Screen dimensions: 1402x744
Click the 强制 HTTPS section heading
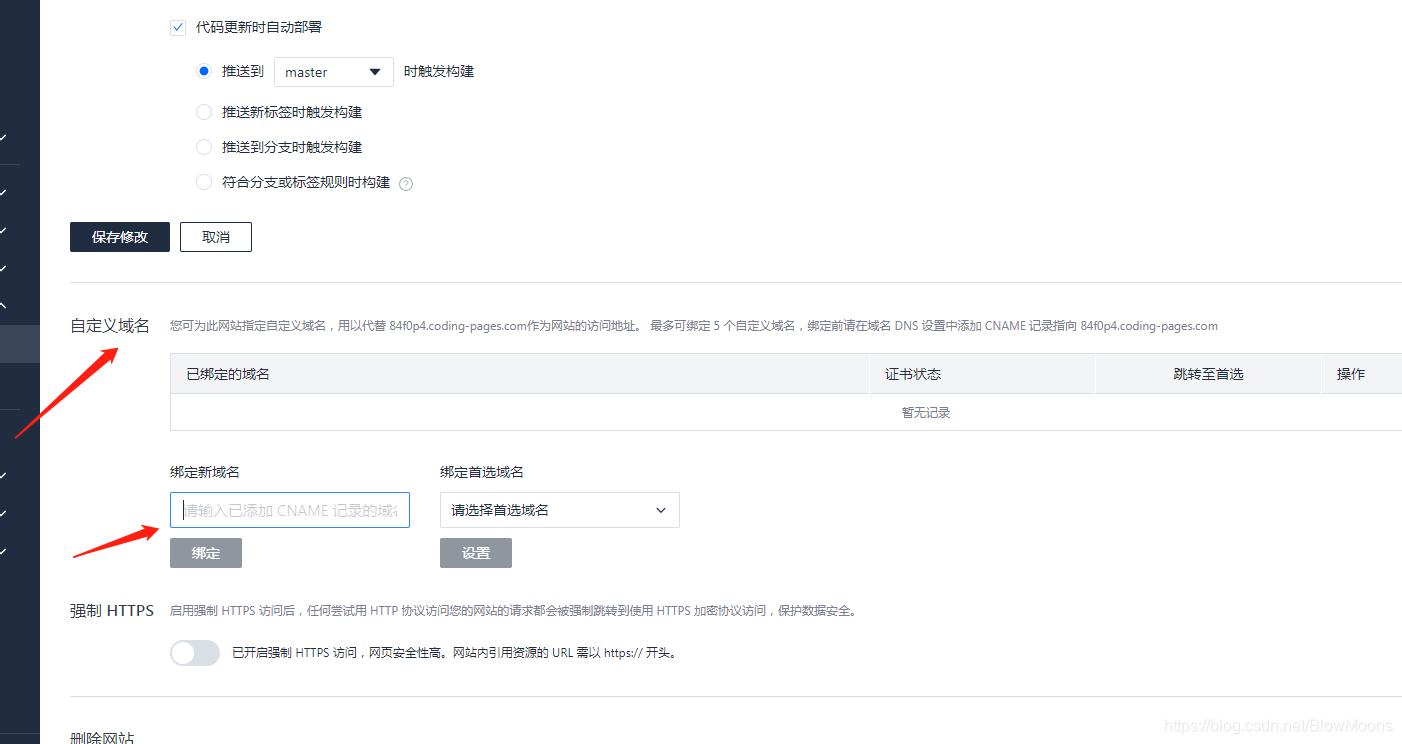[x=112, y=611]
